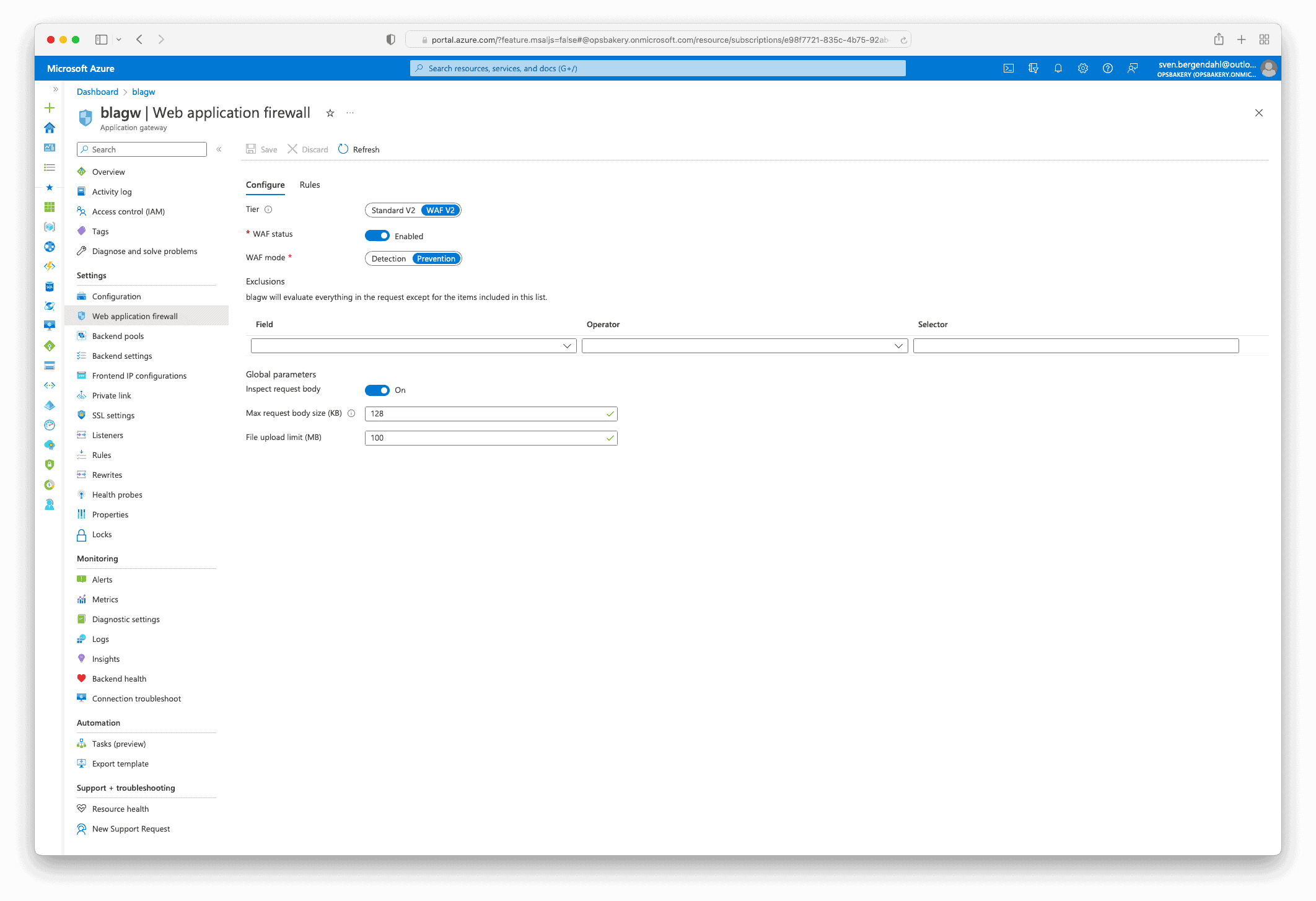Click the notifications bell icon
The image size is (1316, 901).
(x=1058, y=68)
